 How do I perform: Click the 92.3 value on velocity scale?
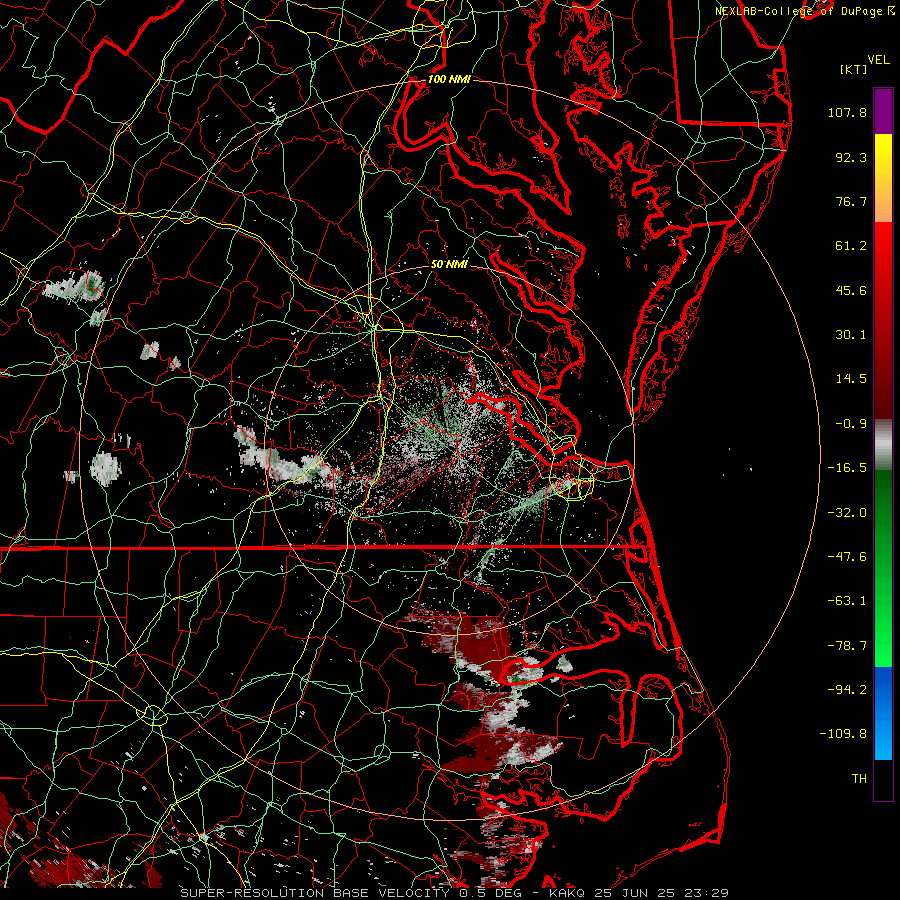851,157
